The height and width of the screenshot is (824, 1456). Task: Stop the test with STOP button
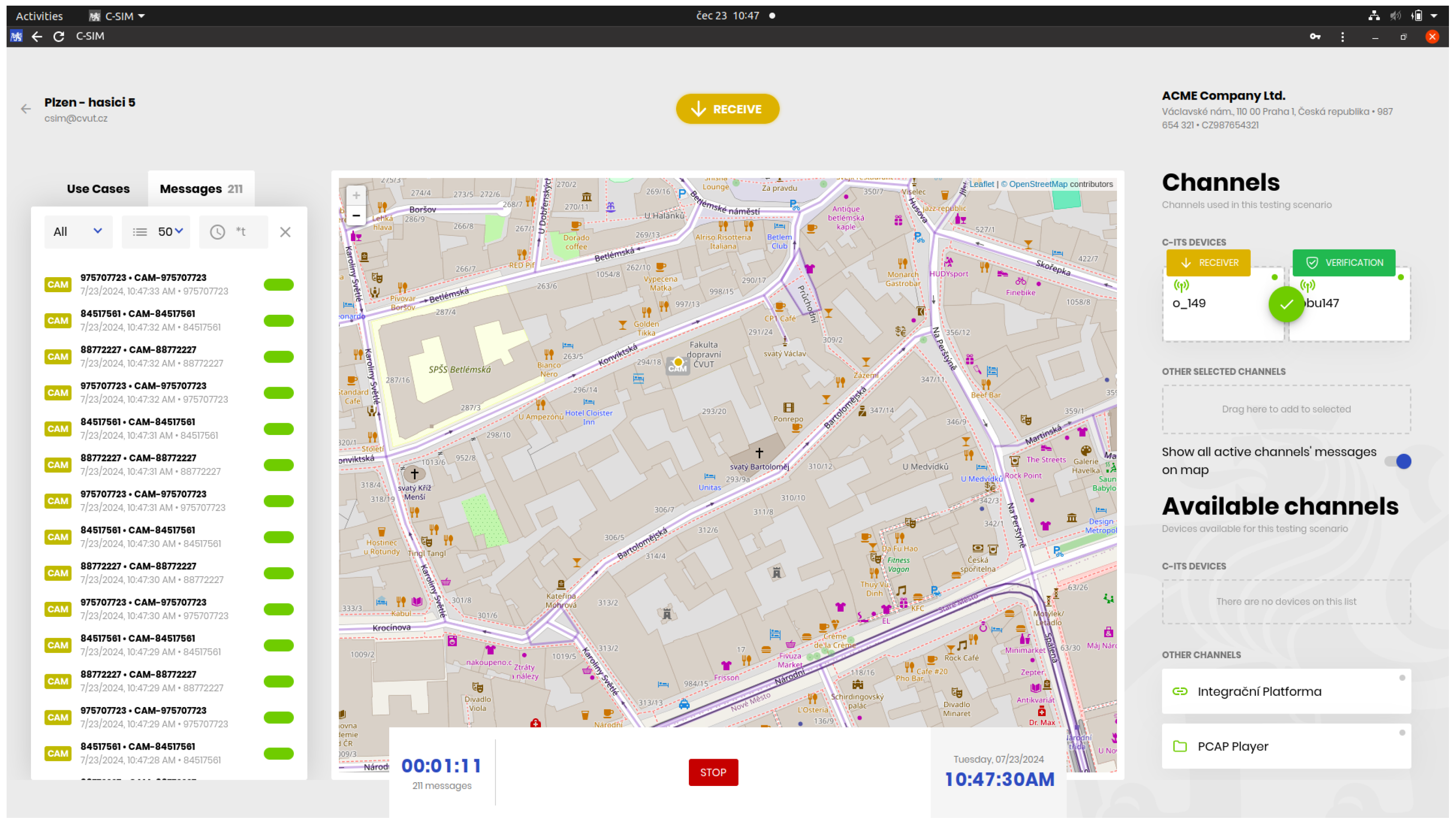click(x=713, y=772)
